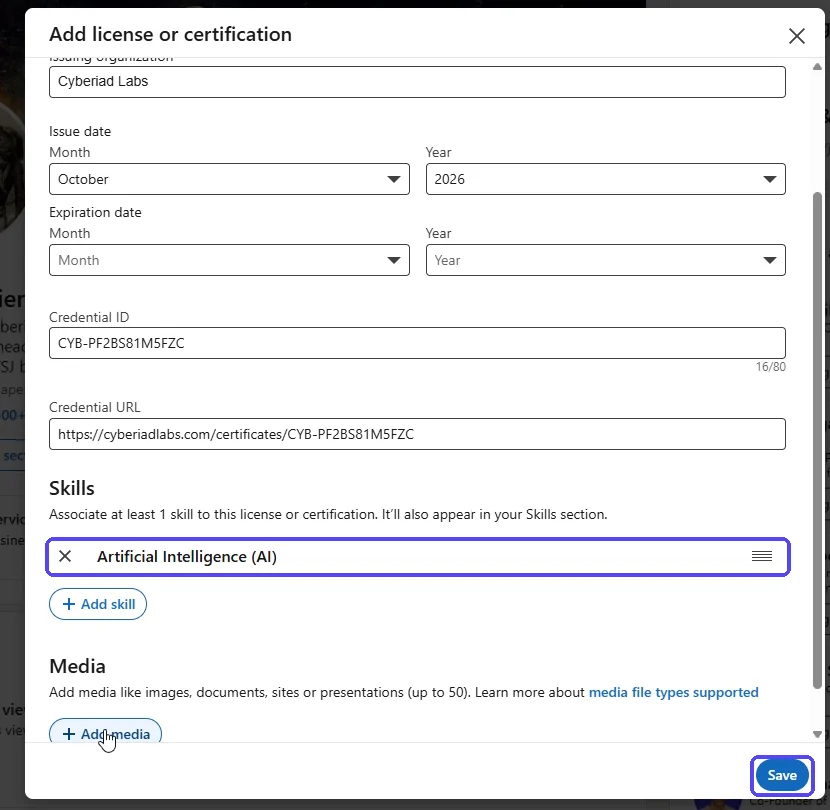Click the Issue date label
This screenshot has width=830, height=810.
[80, 131]
